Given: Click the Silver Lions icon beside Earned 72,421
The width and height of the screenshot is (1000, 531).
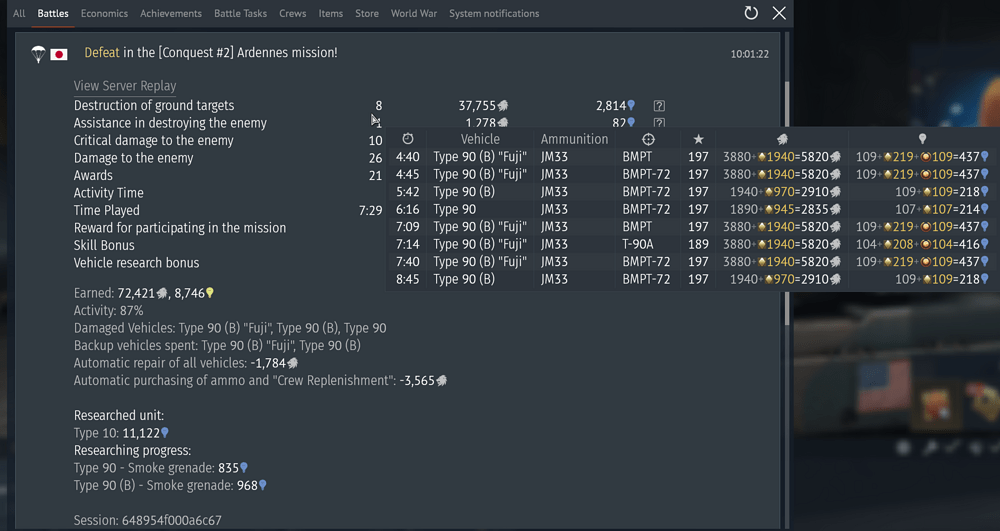Looking at the screenshot, I should coord(162,293).
